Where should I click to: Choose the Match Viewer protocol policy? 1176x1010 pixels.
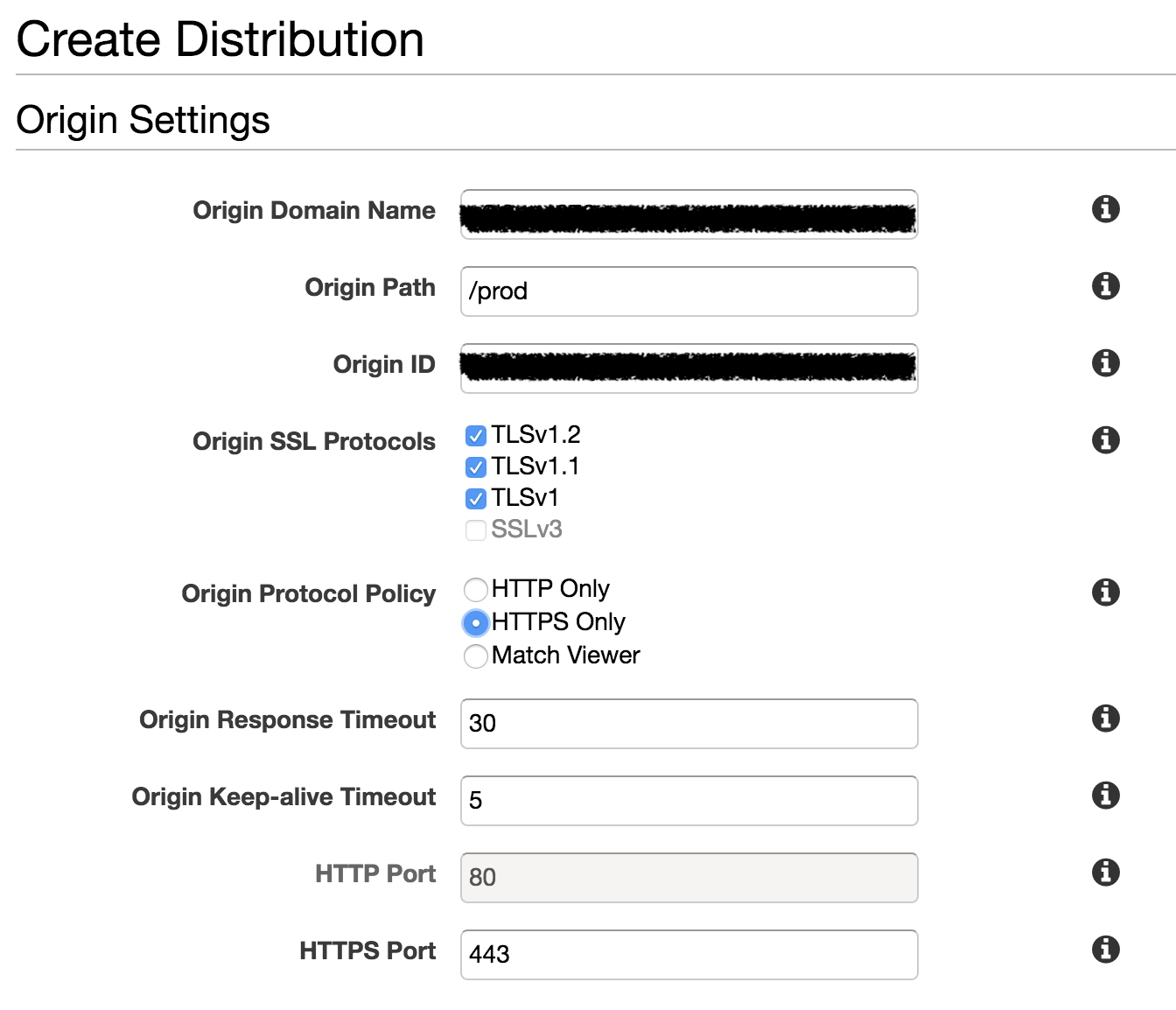pos(476,656)
